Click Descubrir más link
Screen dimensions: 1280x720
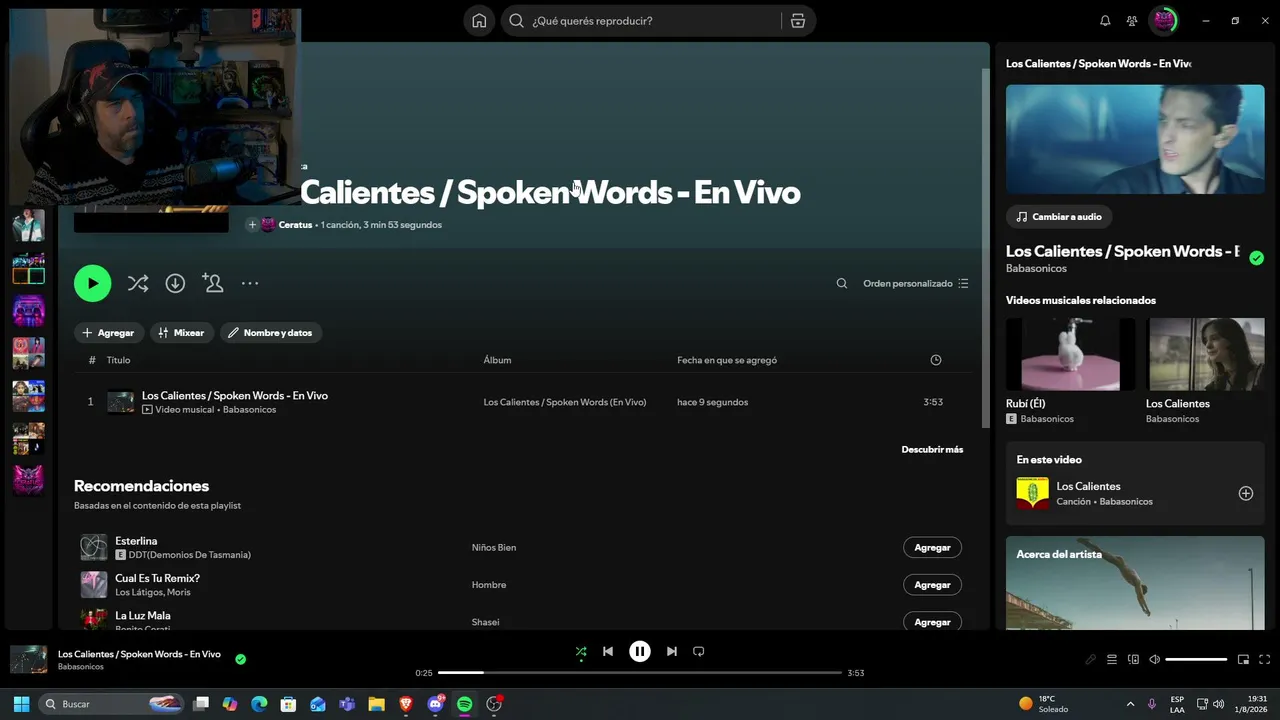coord(932,450)
